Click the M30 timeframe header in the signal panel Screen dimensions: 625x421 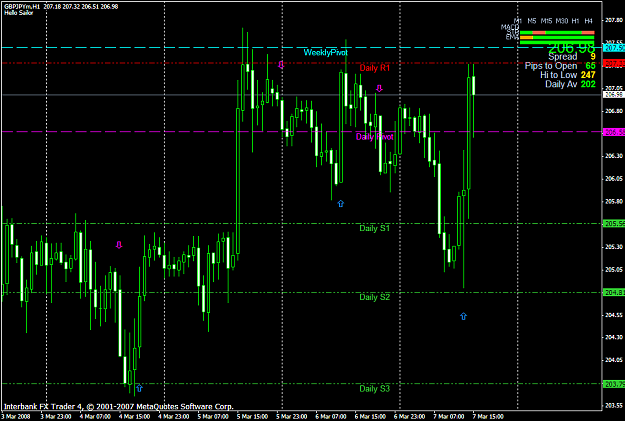click(x=562, y=21)
